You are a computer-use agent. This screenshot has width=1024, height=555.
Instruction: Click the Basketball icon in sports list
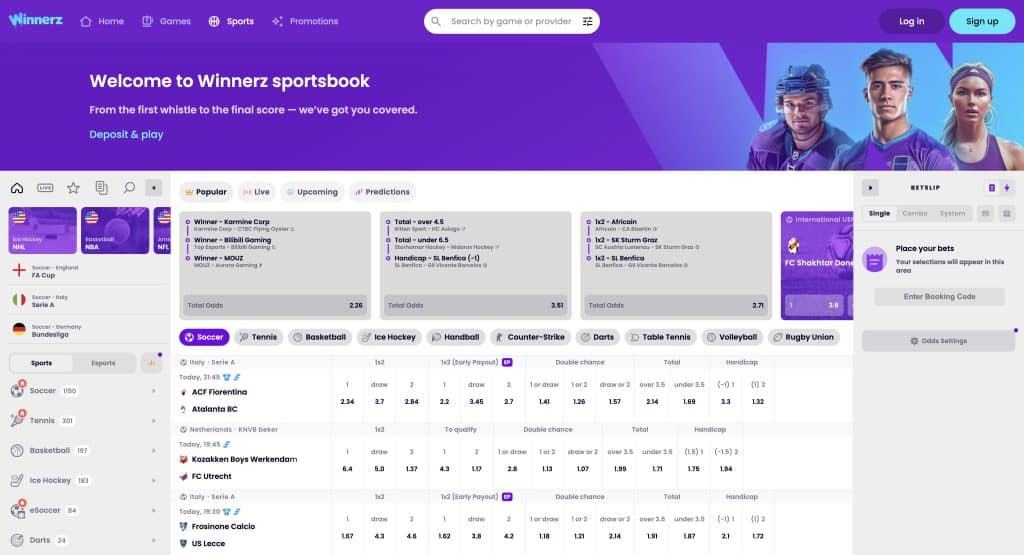click(18, 451)
